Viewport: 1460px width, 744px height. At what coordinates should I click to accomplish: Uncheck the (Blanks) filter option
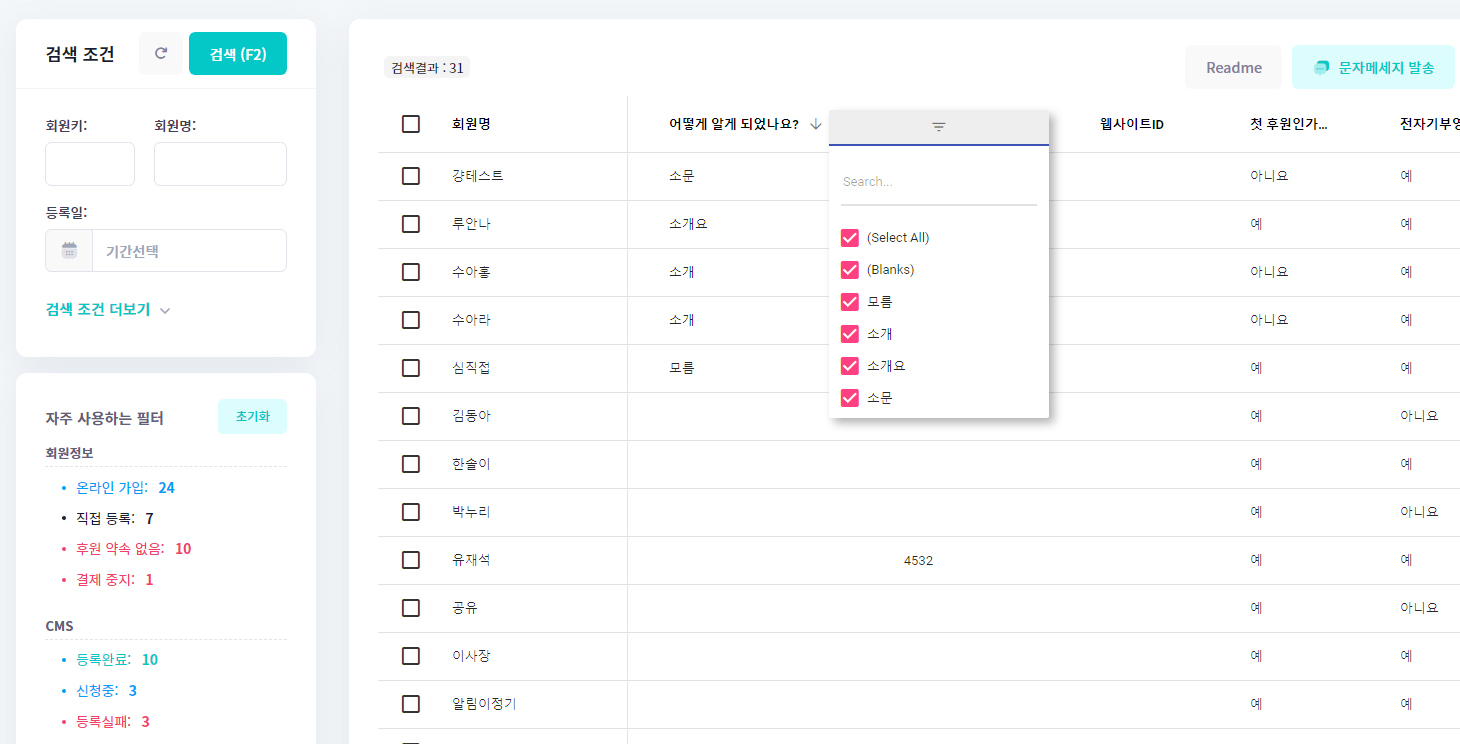click(850, 270)
